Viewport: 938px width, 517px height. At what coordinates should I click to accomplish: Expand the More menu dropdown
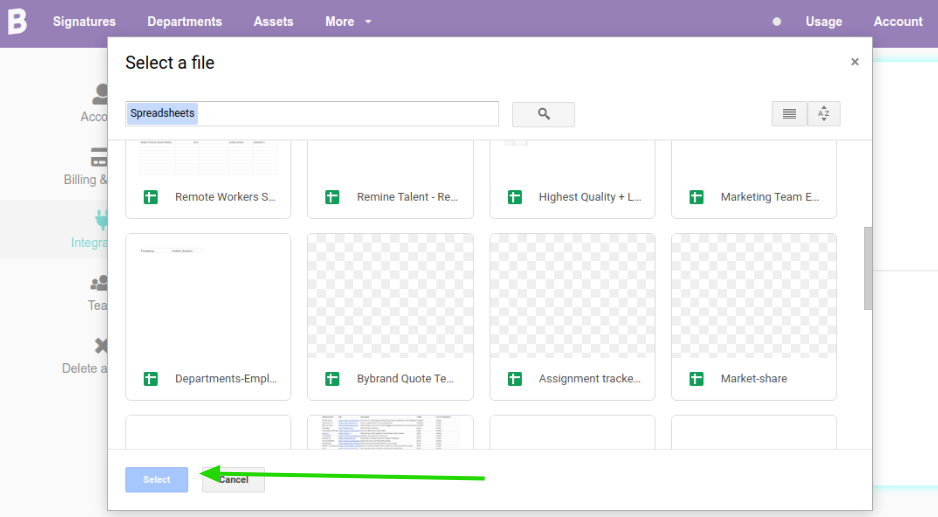[x=347, y=21]
